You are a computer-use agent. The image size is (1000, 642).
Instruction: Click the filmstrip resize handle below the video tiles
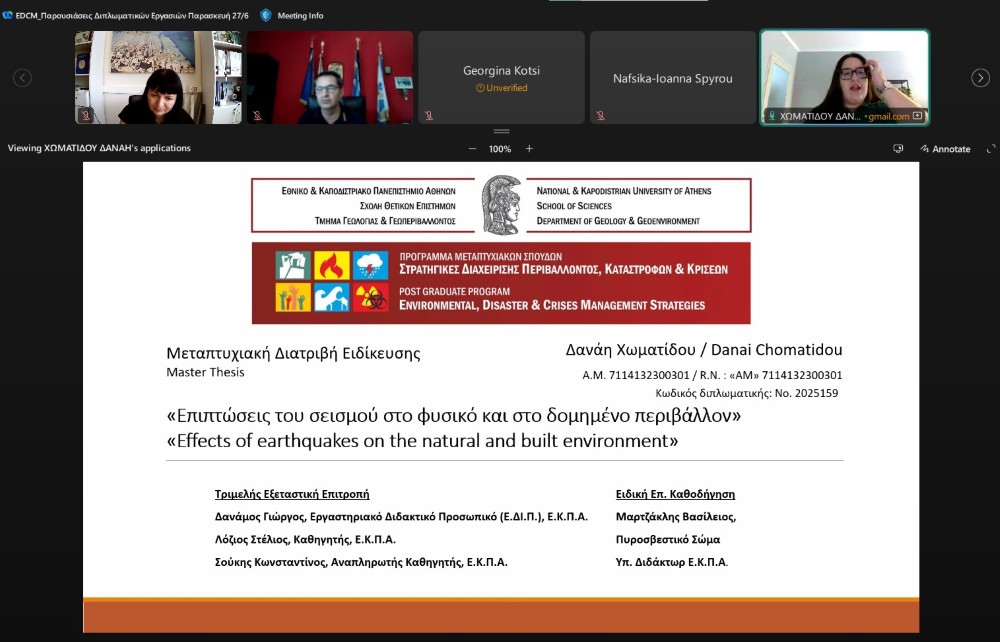point(501,131)
